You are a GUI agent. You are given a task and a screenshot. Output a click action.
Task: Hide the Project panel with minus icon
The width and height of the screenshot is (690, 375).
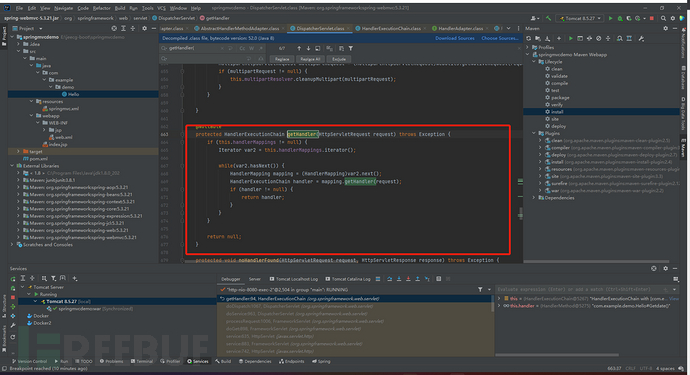pyautogui.click(x=154, y=28)
